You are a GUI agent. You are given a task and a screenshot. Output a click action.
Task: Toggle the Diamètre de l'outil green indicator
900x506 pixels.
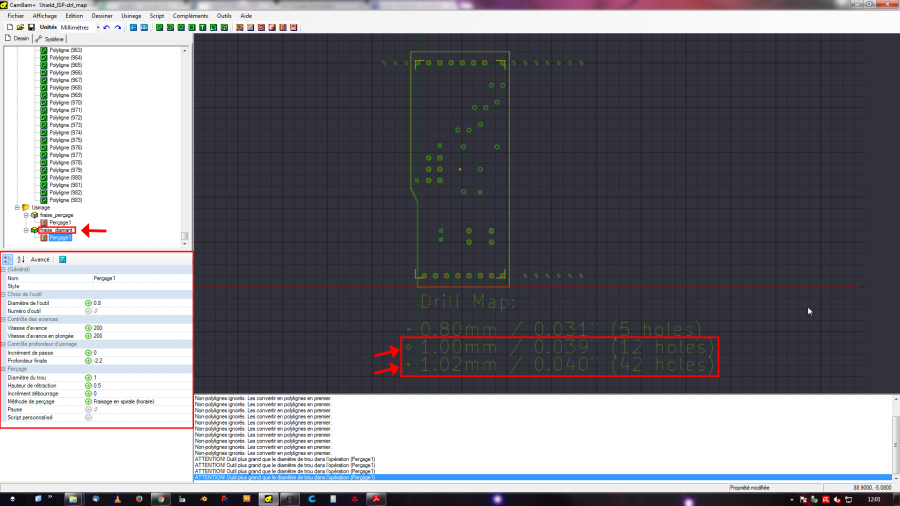pos(88,303)
